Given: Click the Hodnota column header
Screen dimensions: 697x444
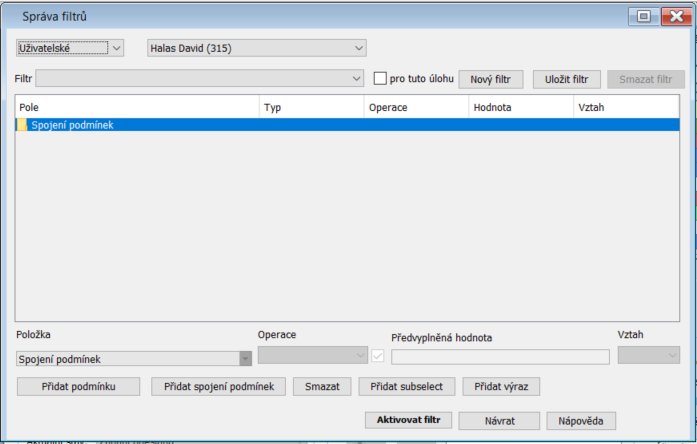Looking at the screenshot, I should tap(520, 106).
